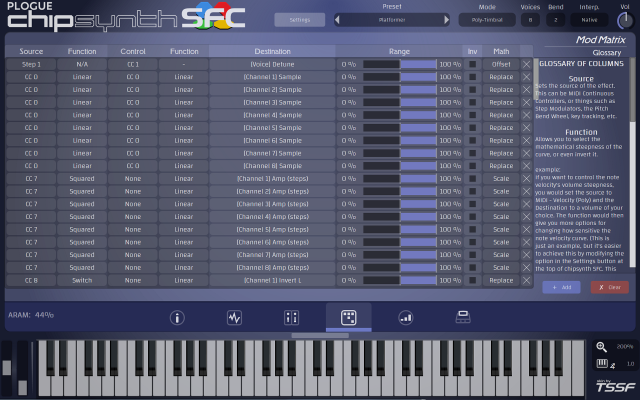Remove the [Channel 3] Amp (steps) row
This screenshot has width=640, height=400.
point(527,204)
